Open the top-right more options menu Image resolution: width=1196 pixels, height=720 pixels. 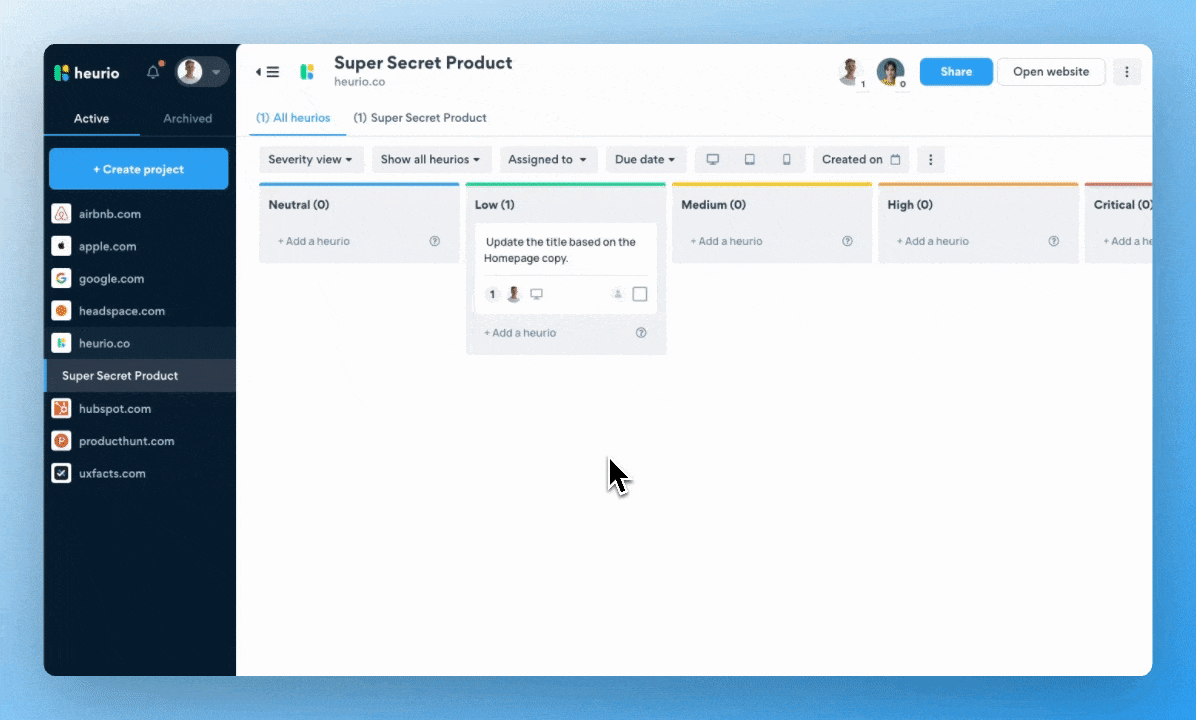pyautogui.click(x=1127, y=72)
